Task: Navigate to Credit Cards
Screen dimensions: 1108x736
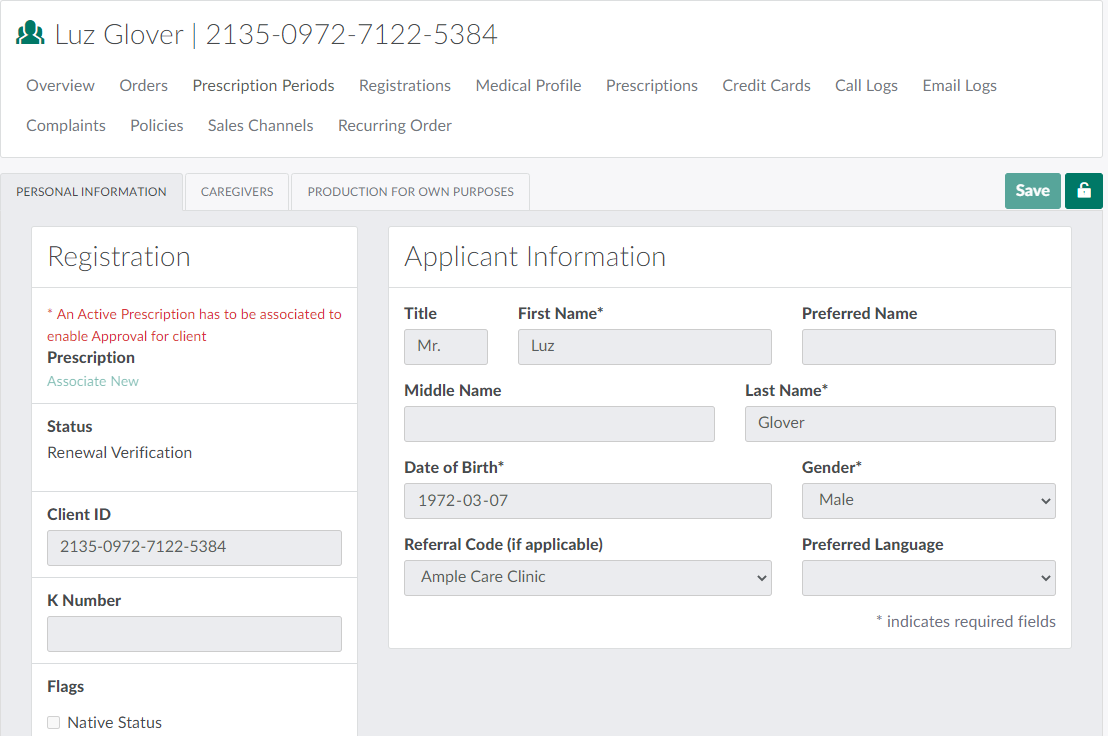Action: [766, 86]
